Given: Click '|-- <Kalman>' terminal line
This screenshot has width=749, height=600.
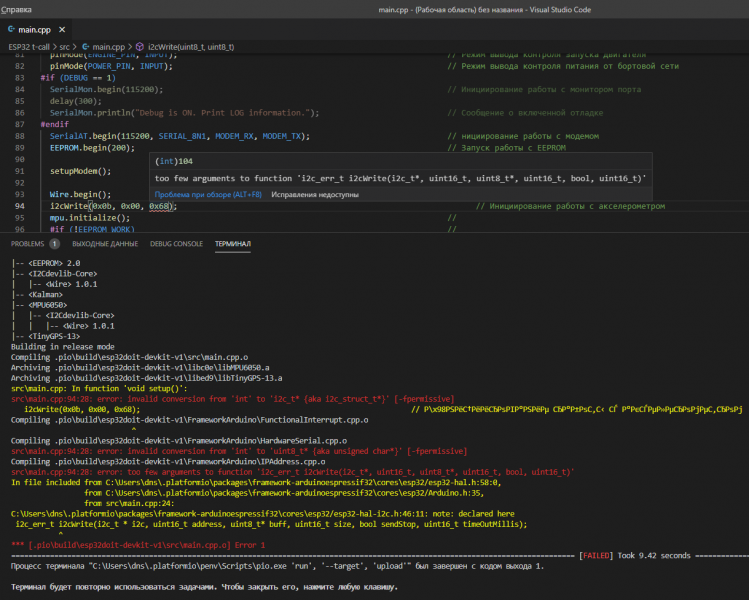Looking at the screenshot, I should click(x=37, y=295).
